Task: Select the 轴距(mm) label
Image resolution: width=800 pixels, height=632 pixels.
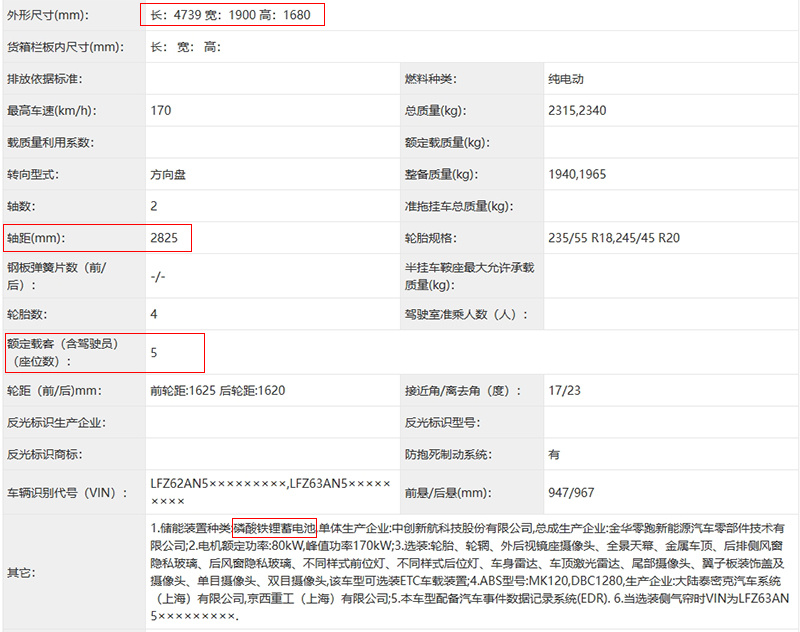Action: click(x=36, y=238)
